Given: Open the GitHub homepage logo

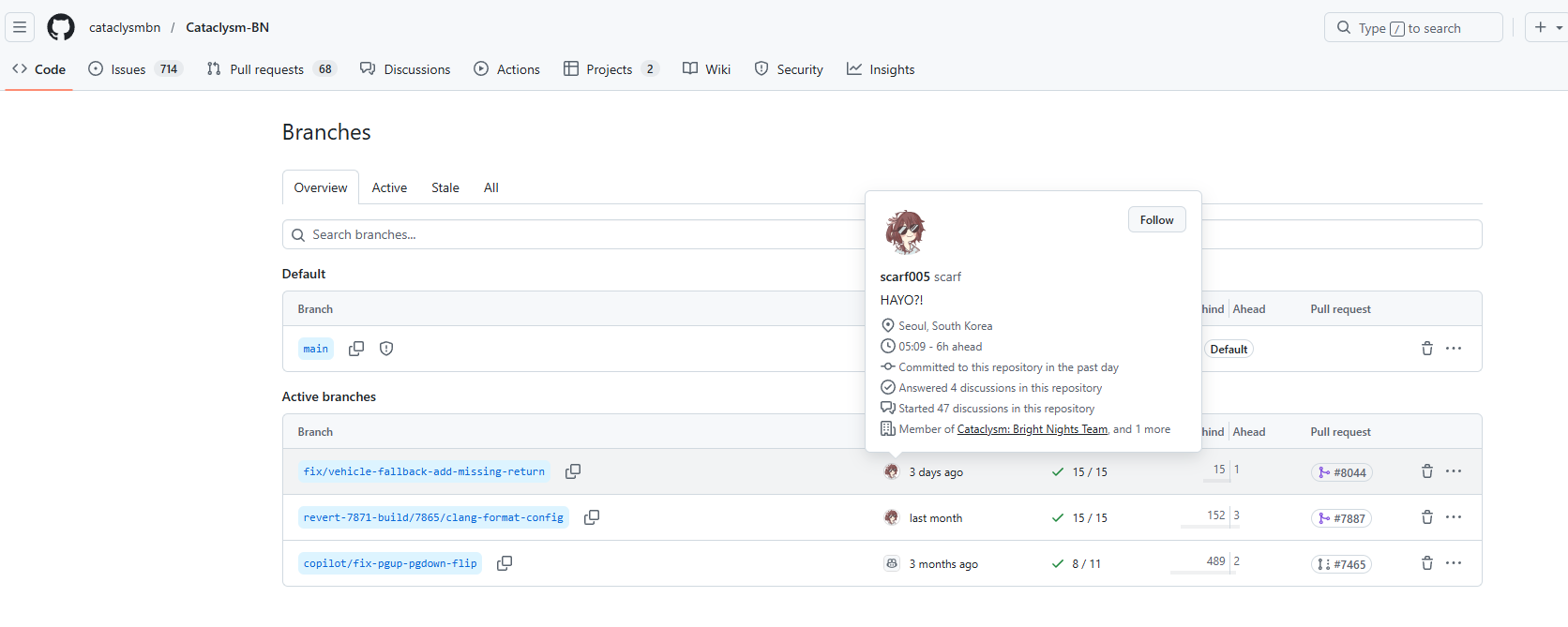Looking at the screenshot, I should 61,27.
